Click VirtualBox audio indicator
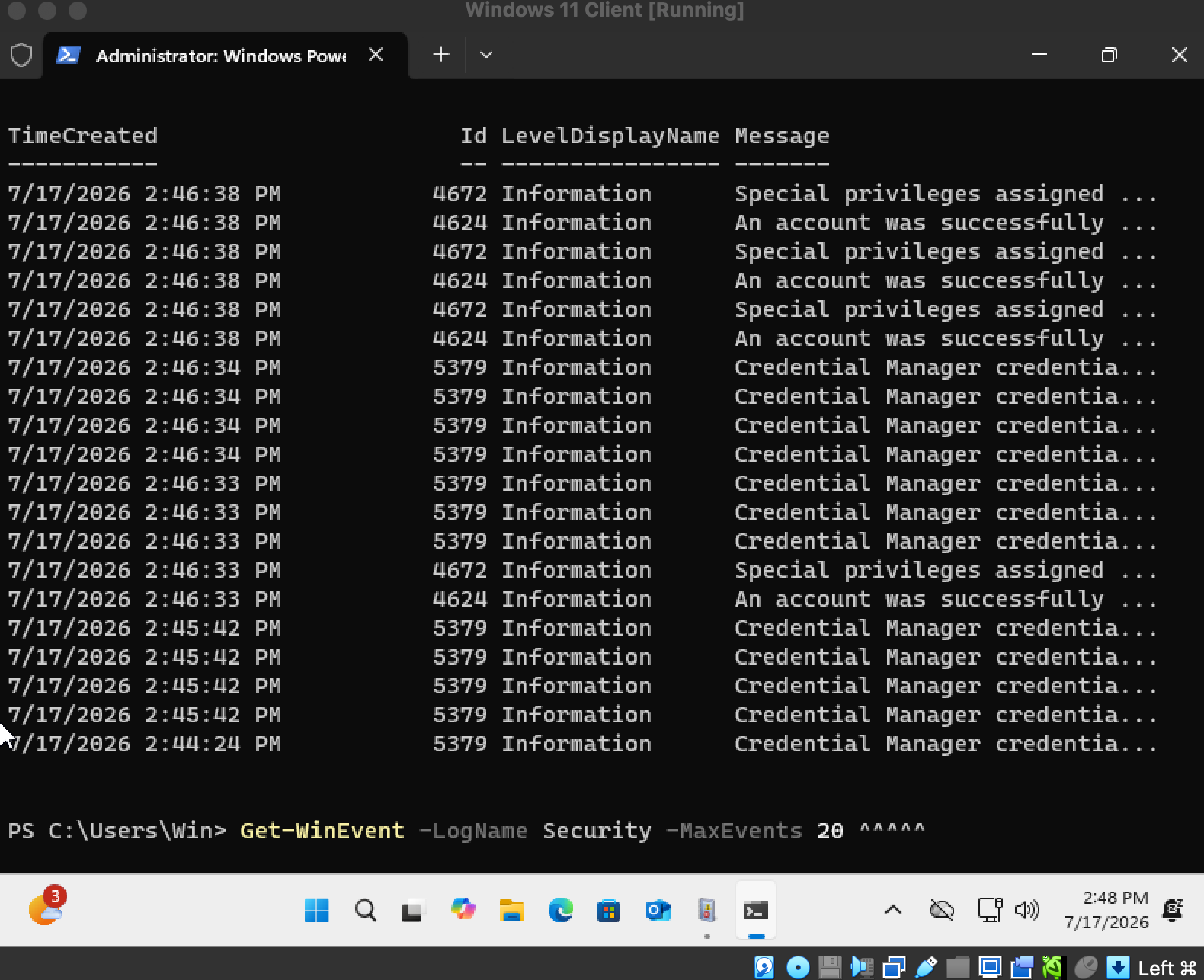1204x980 pixels. point(862,967)
